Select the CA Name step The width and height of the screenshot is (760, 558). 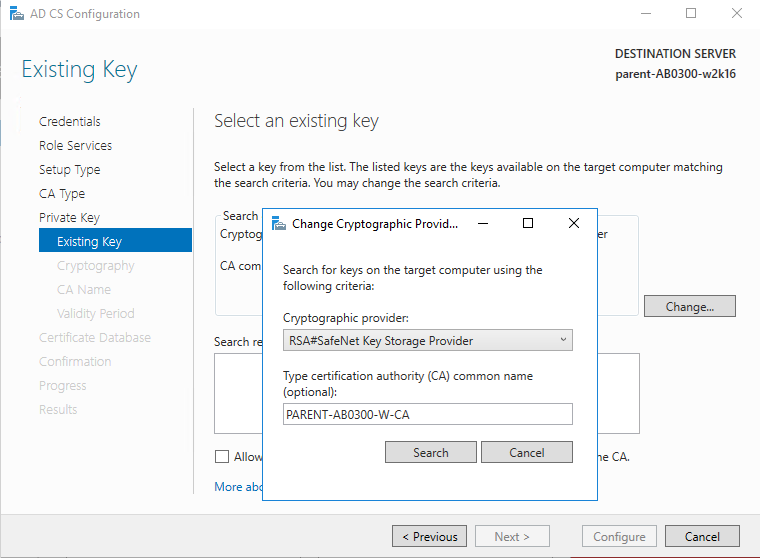(84, 289)
